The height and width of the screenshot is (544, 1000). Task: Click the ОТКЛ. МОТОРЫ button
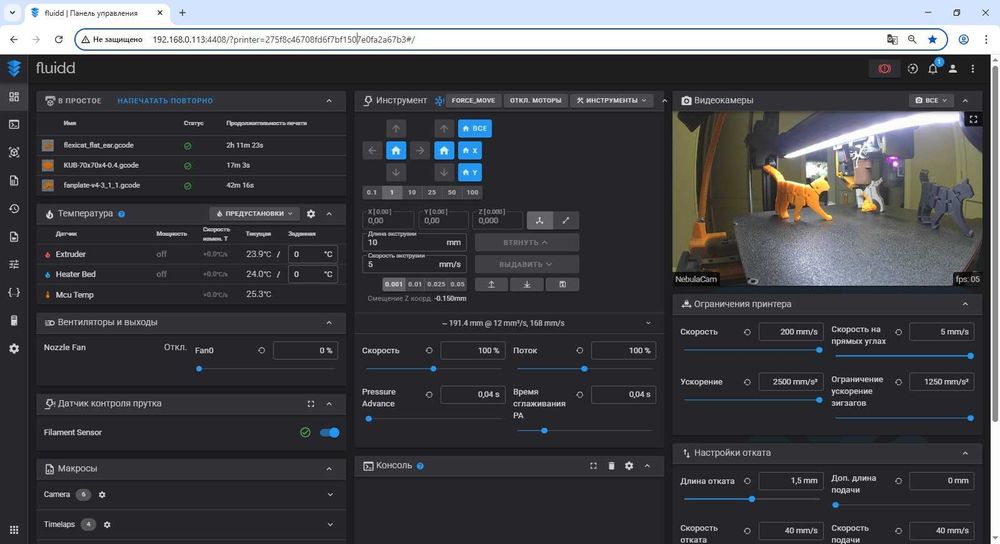tap(534, 101)
